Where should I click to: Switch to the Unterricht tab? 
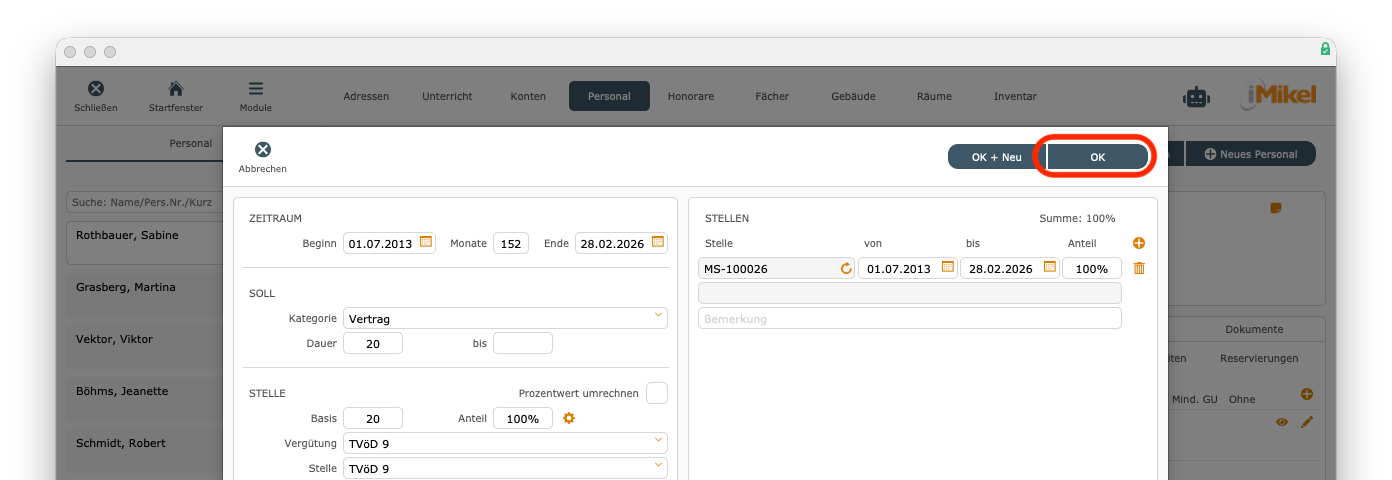click(447, 97)
